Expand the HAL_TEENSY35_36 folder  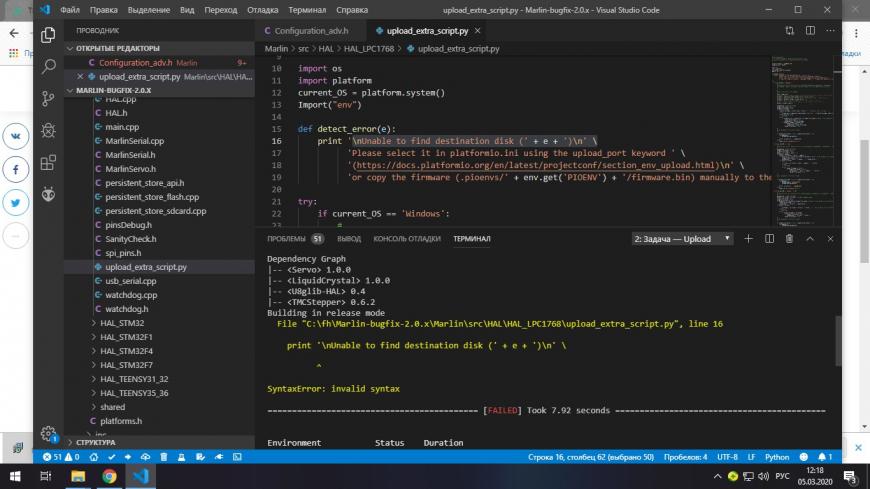pos(134,393)
